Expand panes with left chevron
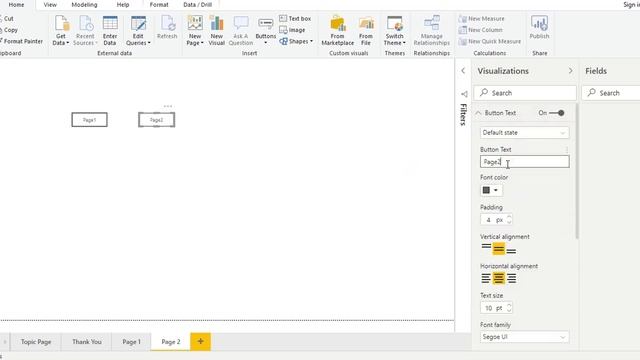This screenshot has height=360, width=640. click(x=463, y=71)
